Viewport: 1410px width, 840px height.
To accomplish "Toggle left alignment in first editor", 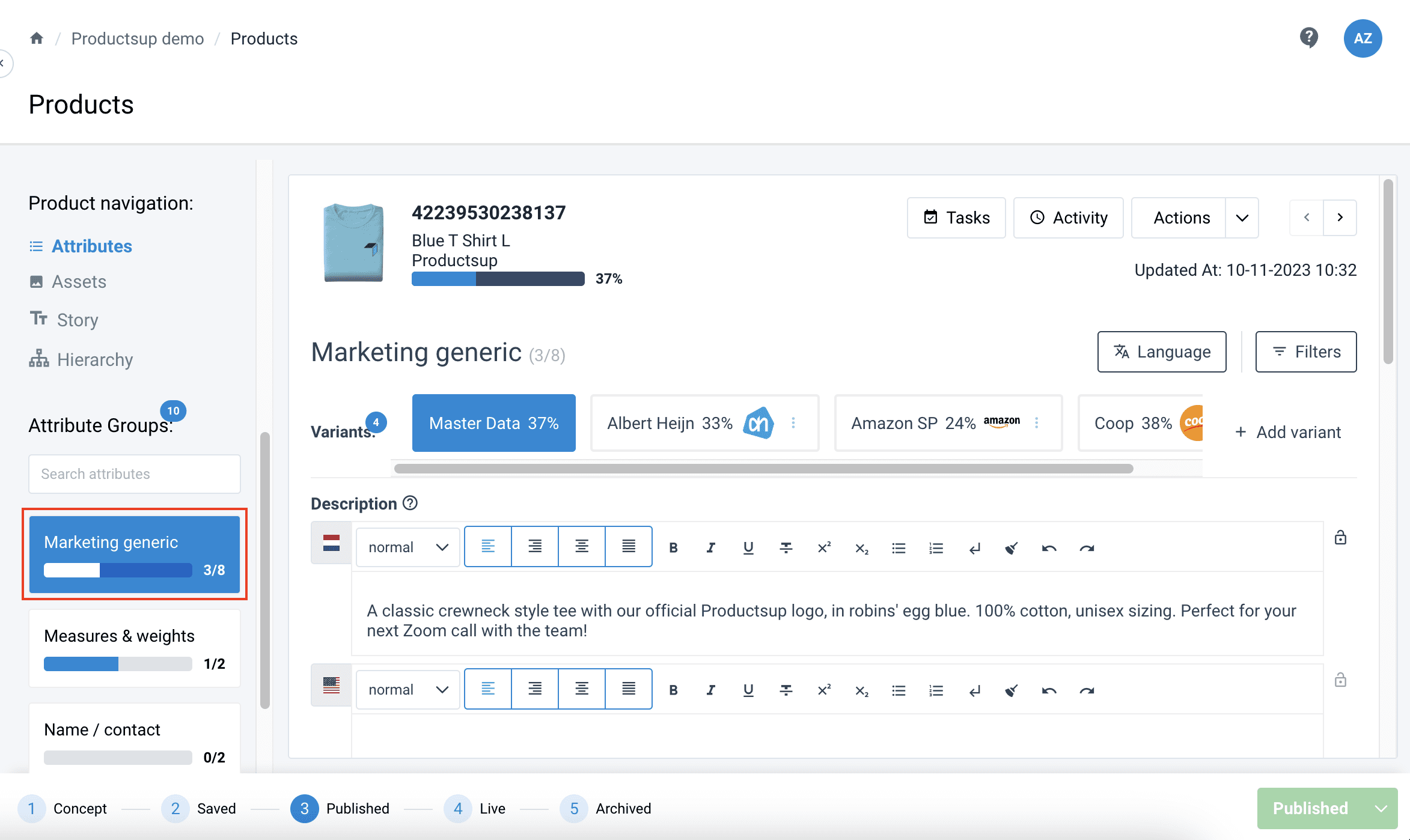I will [488, 546].
